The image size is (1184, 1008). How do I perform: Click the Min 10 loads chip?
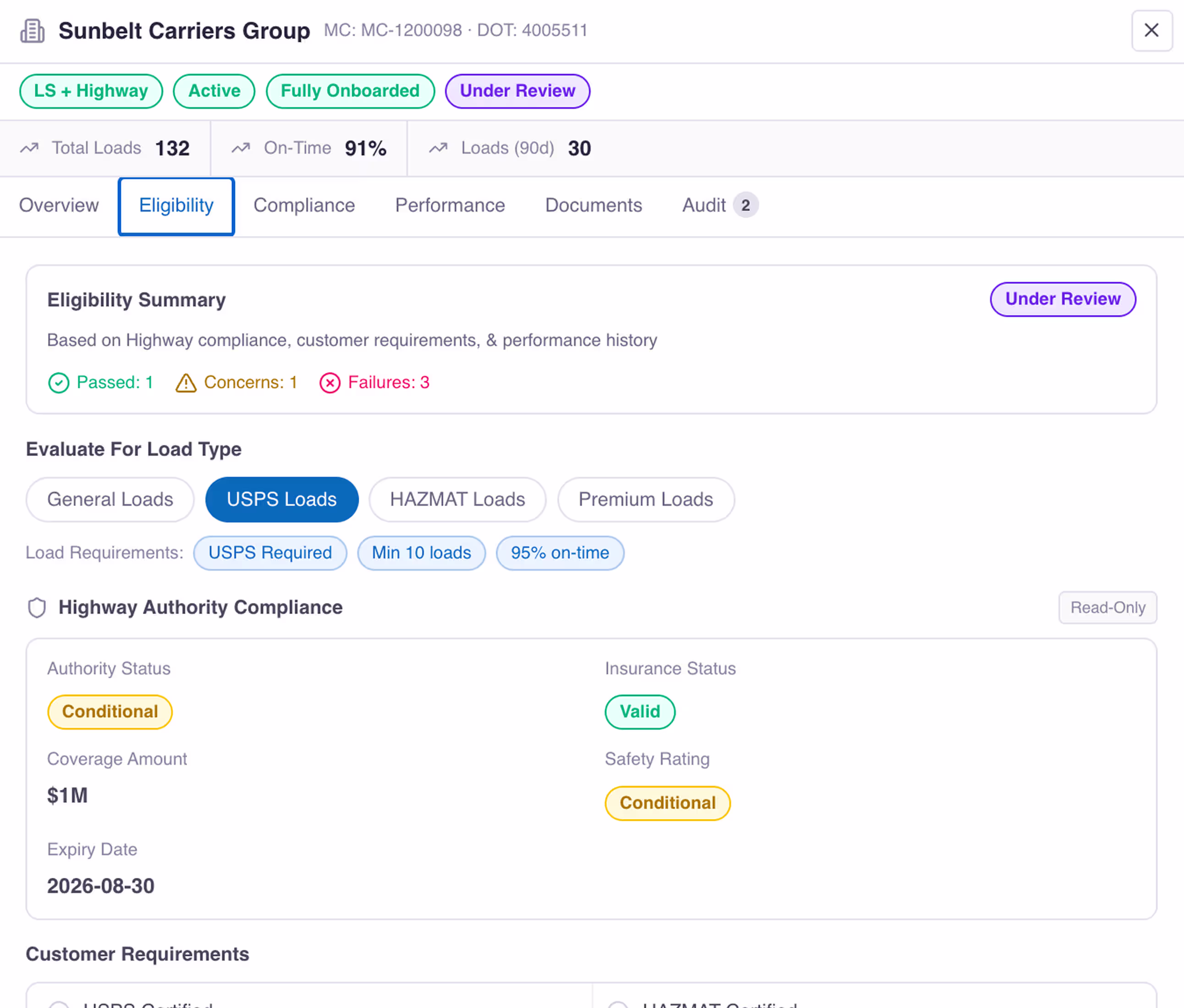coord(422,553)
